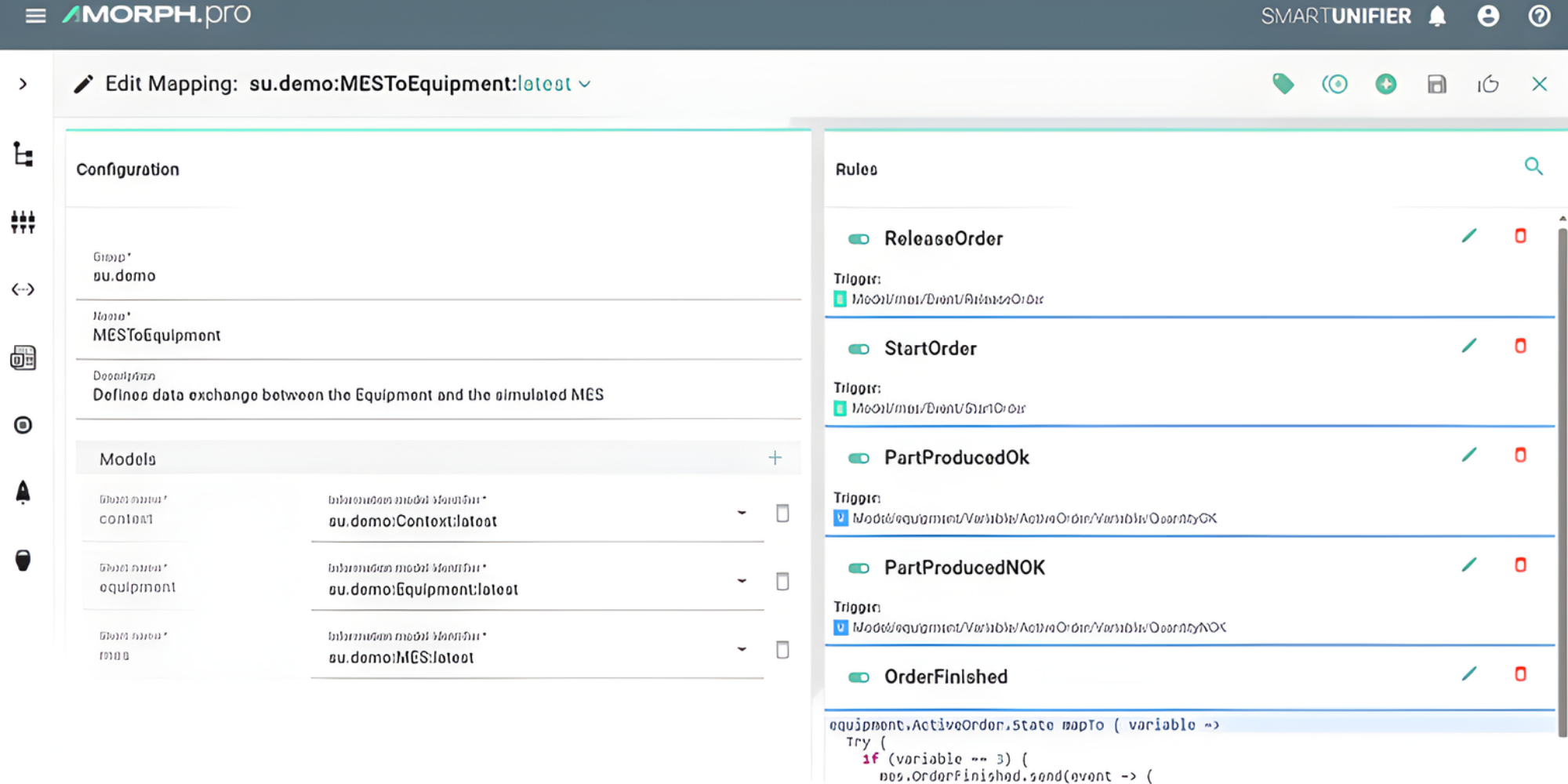
Task: Disable the ReleaseOrder rule toggle
Action: (858, 238)
